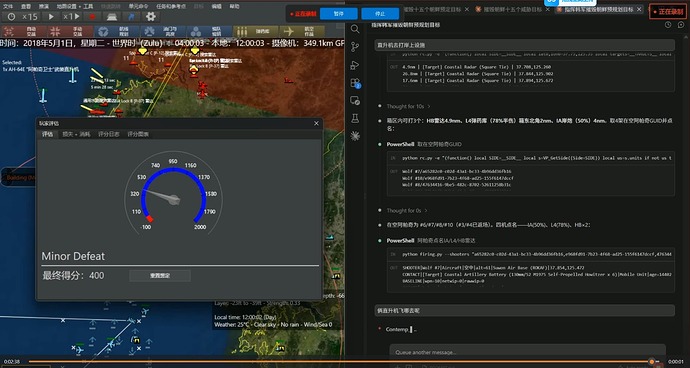Open the 航线规划 course plotting button

point(116,31)
